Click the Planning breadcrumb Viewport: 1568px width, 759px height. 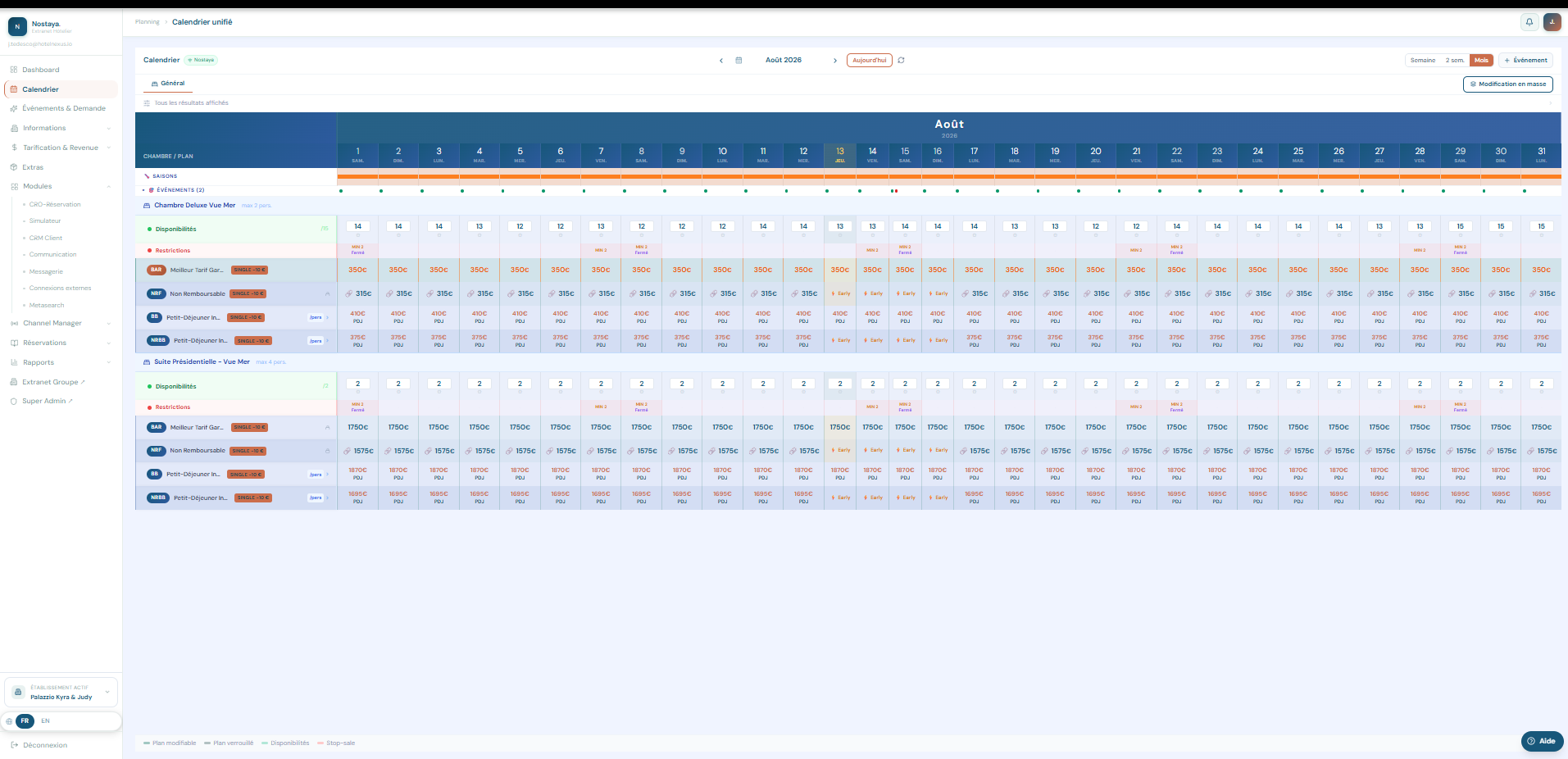click(x=148, y=22)
